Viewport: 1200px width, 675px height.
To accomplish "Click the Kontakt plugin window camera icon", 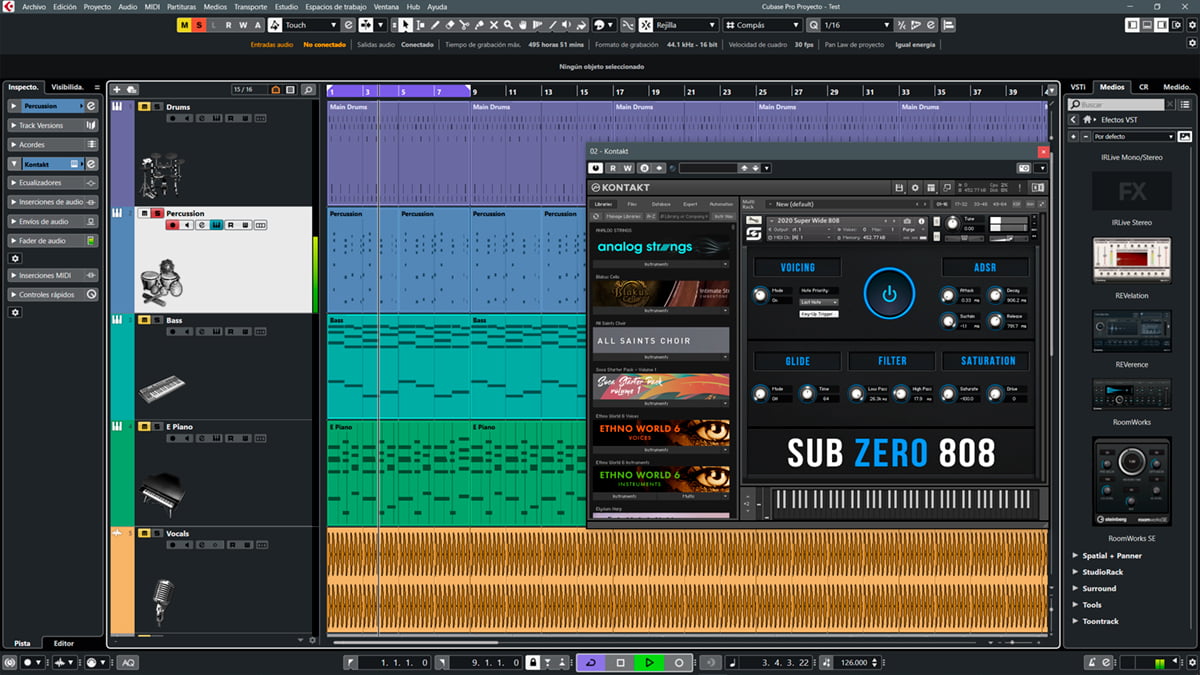I will coord(1024,168).
